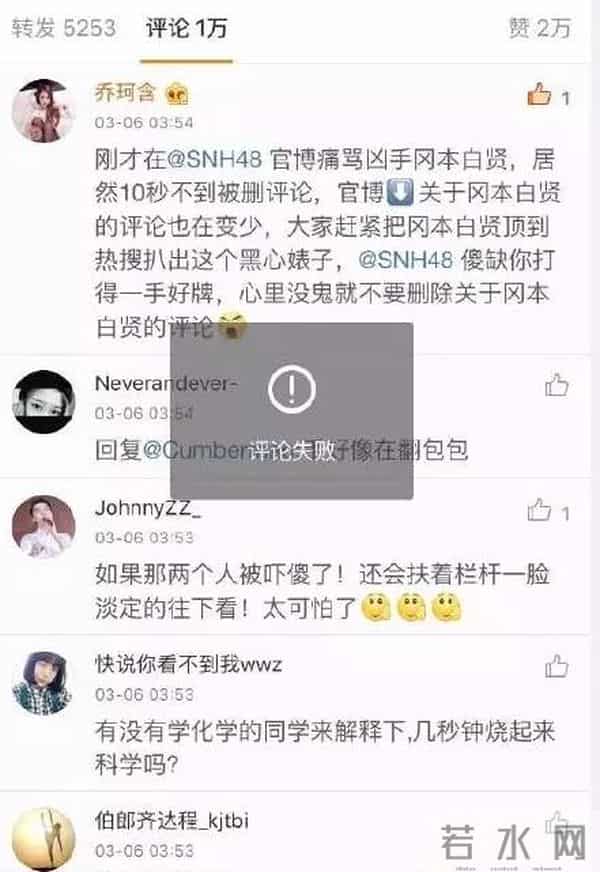Open username 快说你看不到我wwz profile
The width and height of the screenshot is (600, 872).
189,664
